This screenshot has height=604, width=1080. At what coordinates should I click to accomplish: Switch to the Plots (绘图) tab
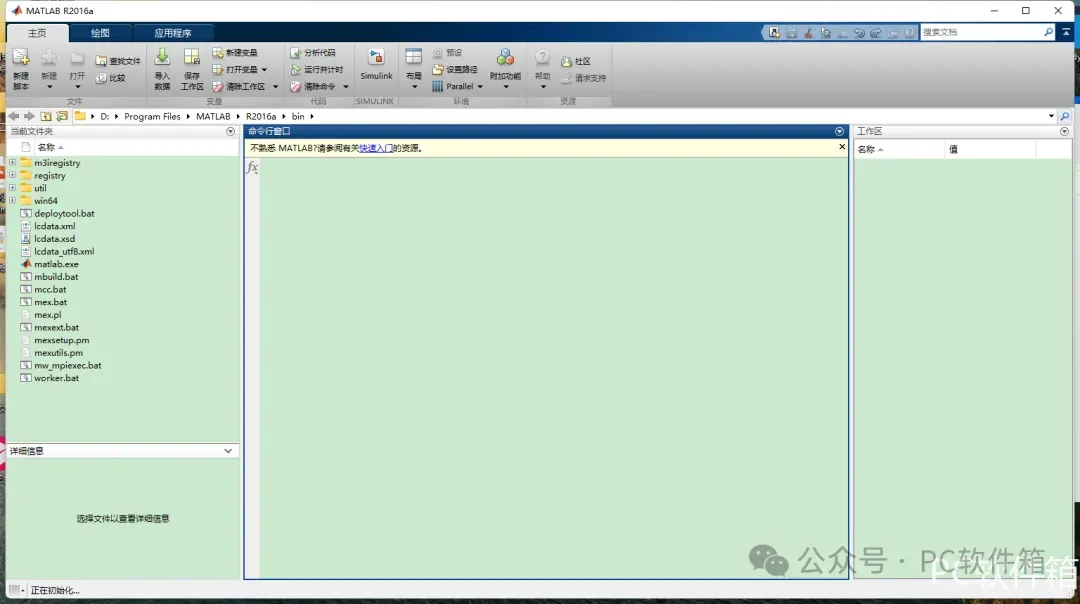click(100, 33)
